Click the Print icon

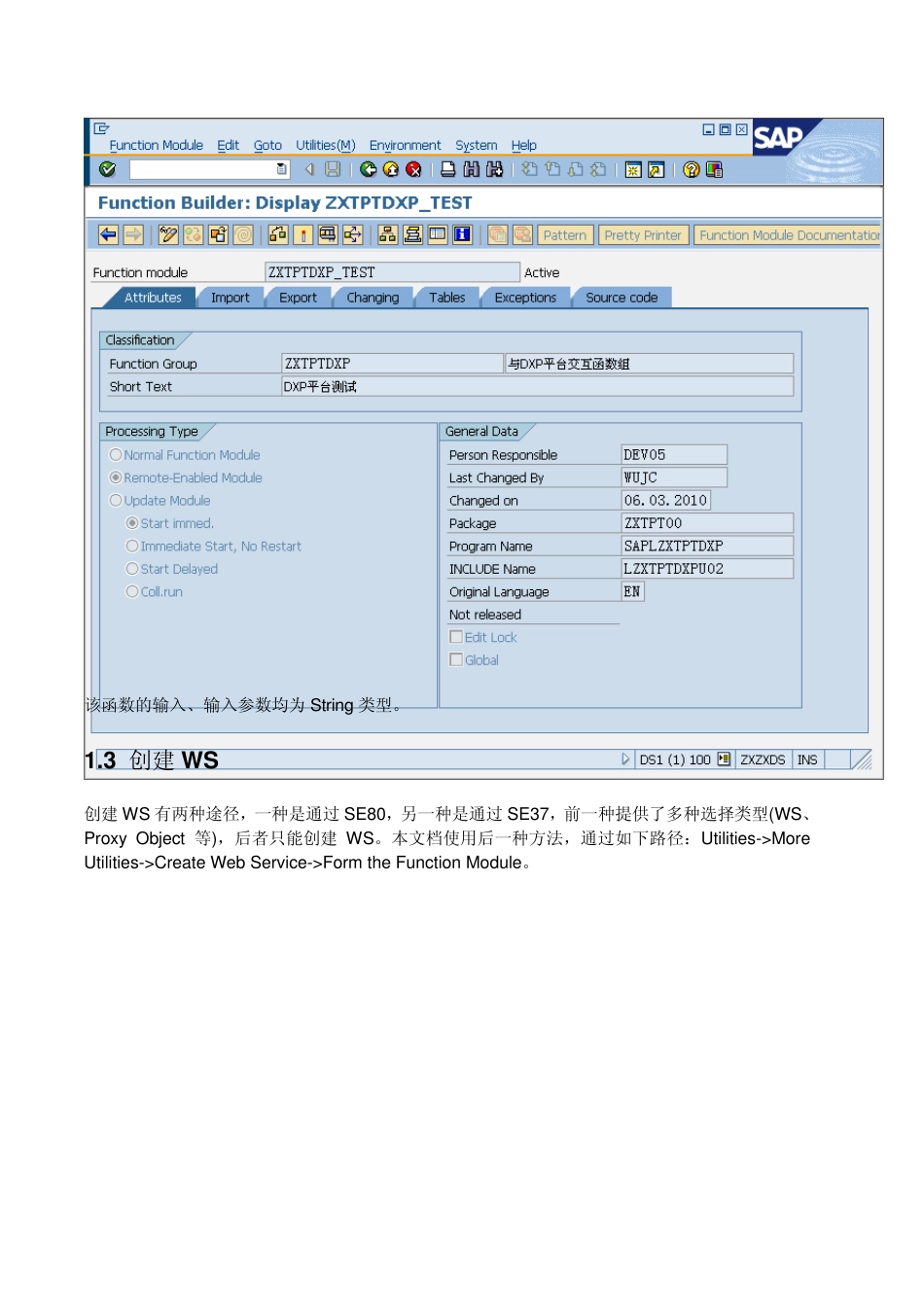(x=447, y=169)
